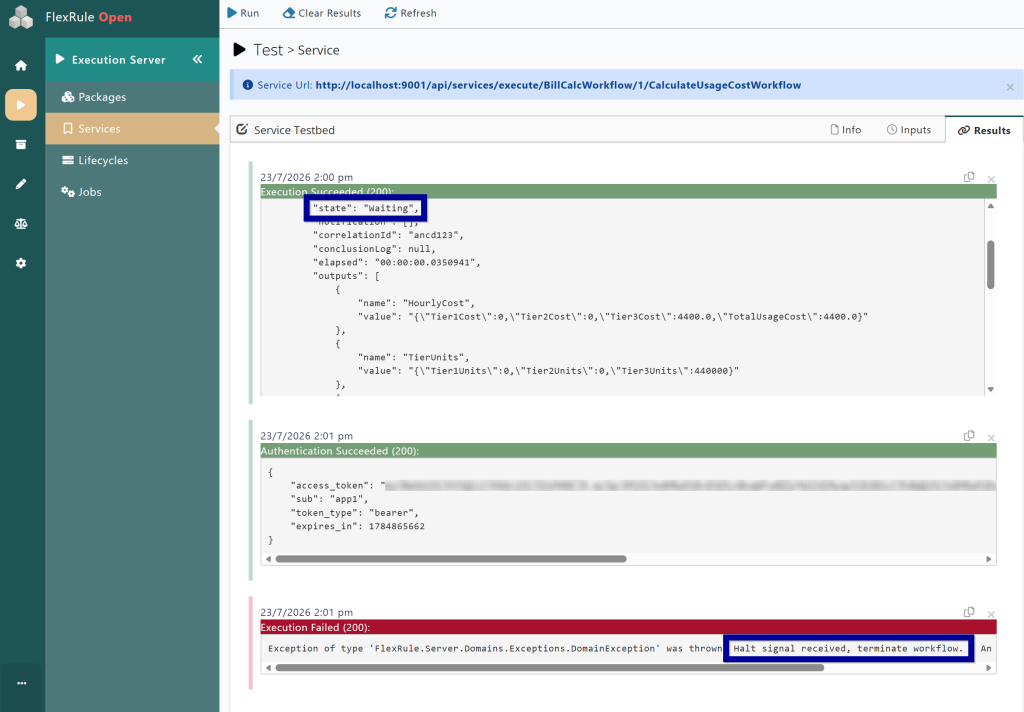Screen dimensions: 1024x712
Task: Click scroll-down arrow in Execution Succeeded output
Action: (x=991, y=389)
